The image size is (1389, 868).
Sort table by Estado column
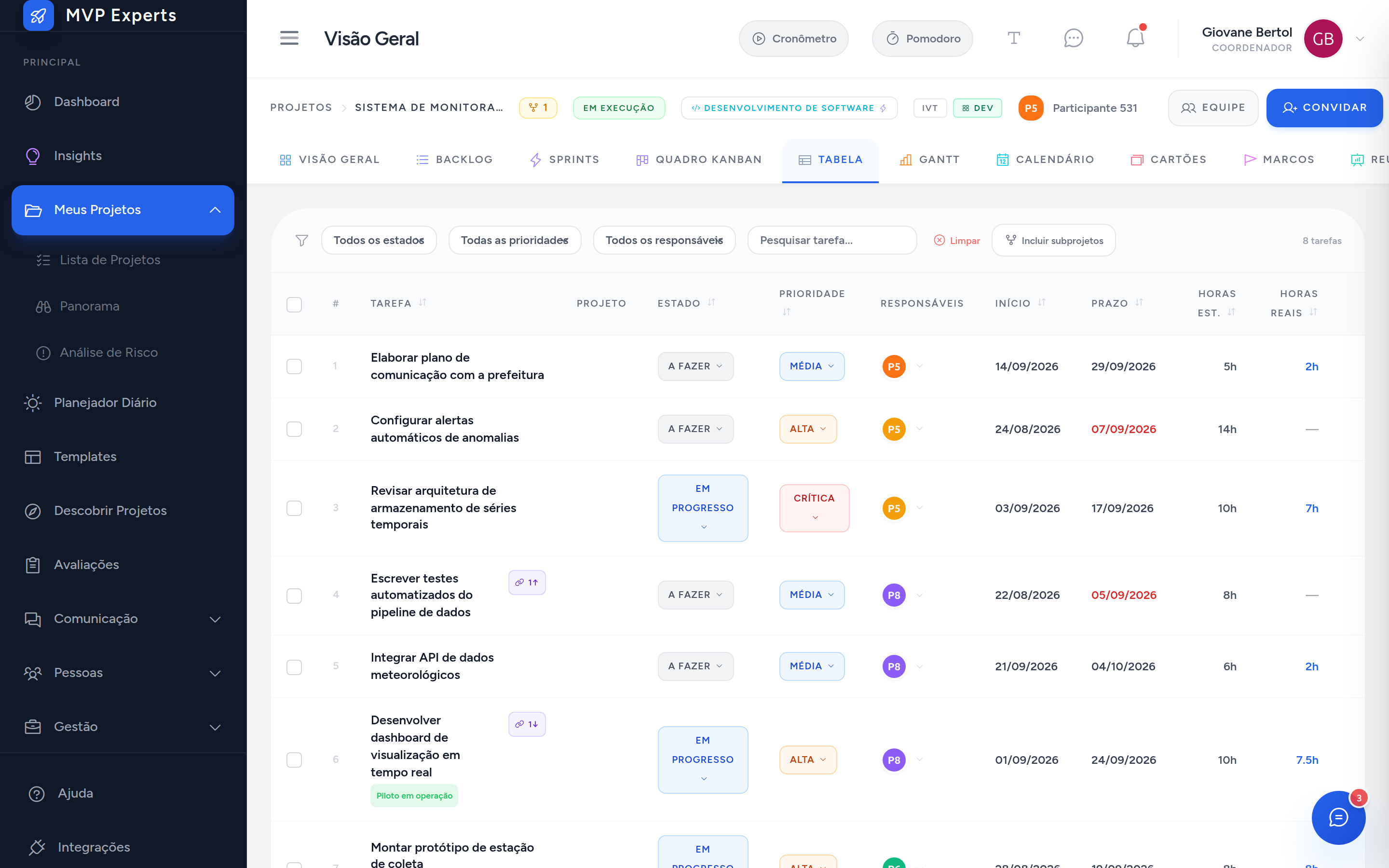tap(712, 302)
